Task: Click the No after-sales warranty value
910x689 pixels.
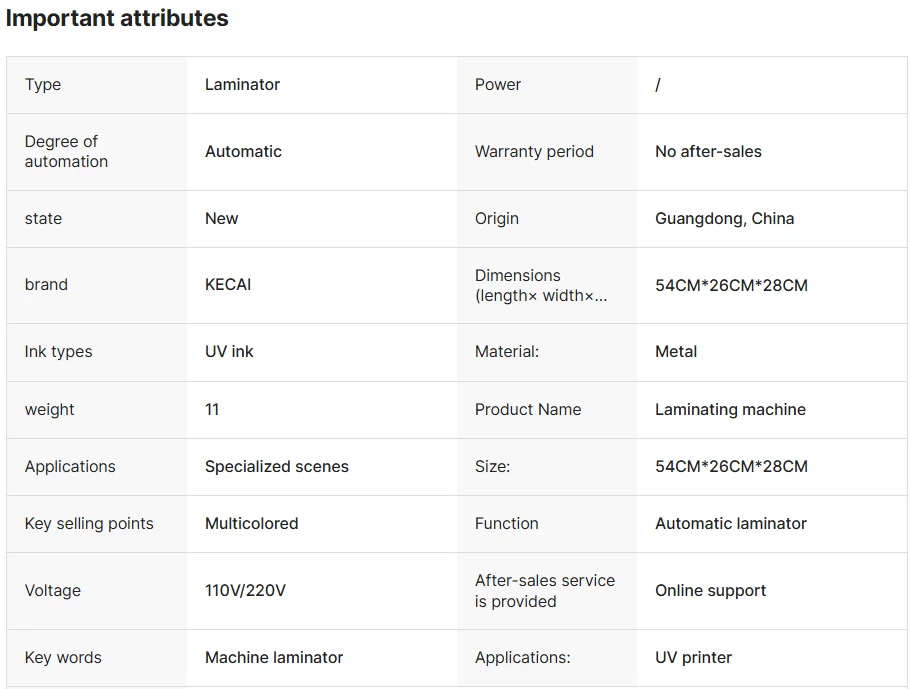Action: [708, 152]
